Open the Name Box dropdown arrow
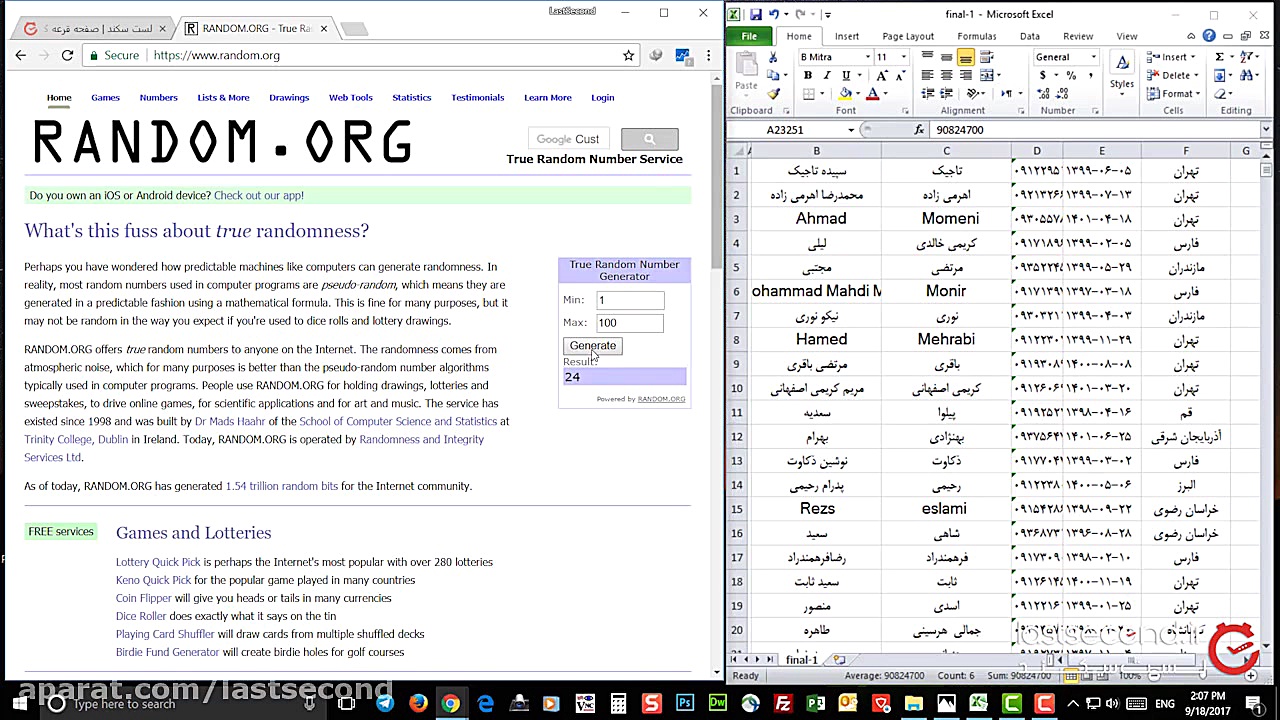Viewport: 1280px width, 720px height. pos(851,130)
